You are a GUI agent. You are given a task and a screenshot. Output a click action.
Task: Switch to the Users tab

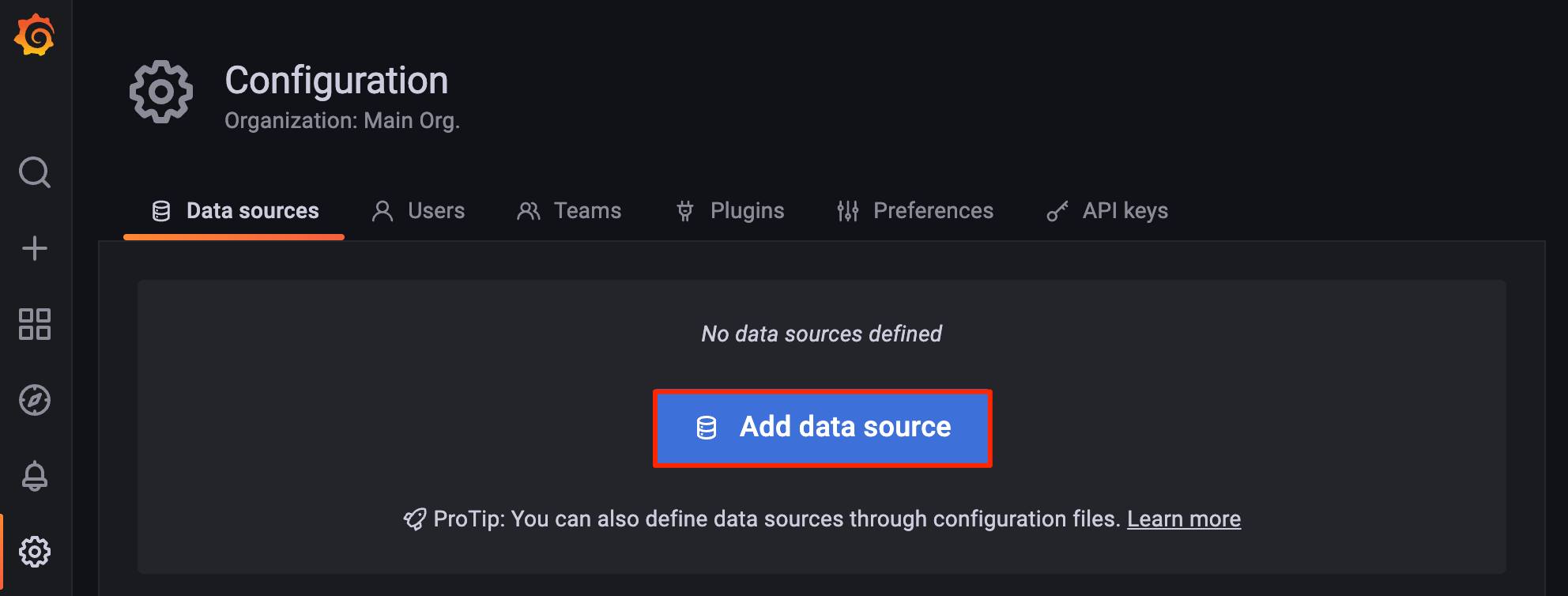(419, 211)
